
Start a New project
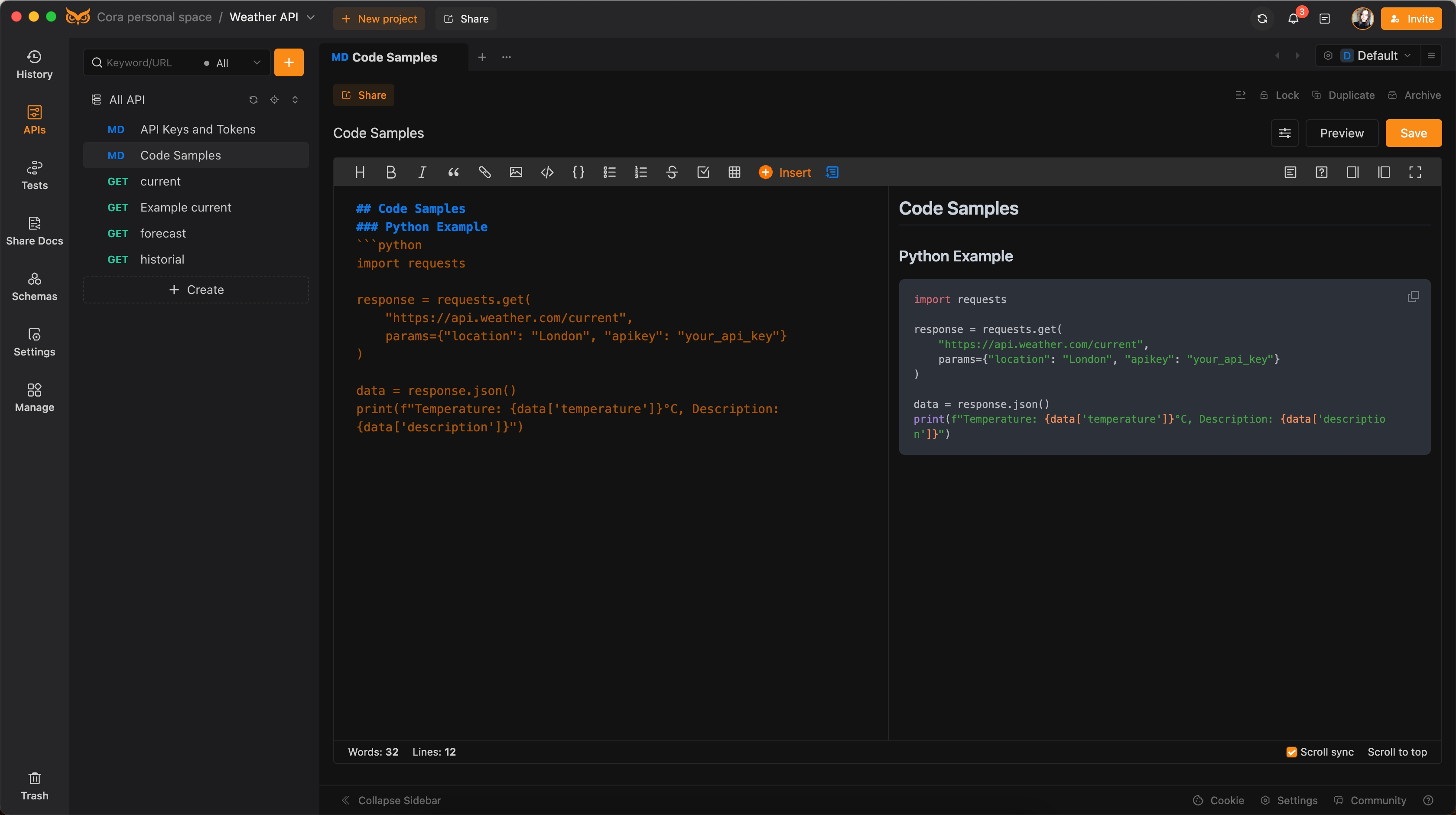click(379, 19)
